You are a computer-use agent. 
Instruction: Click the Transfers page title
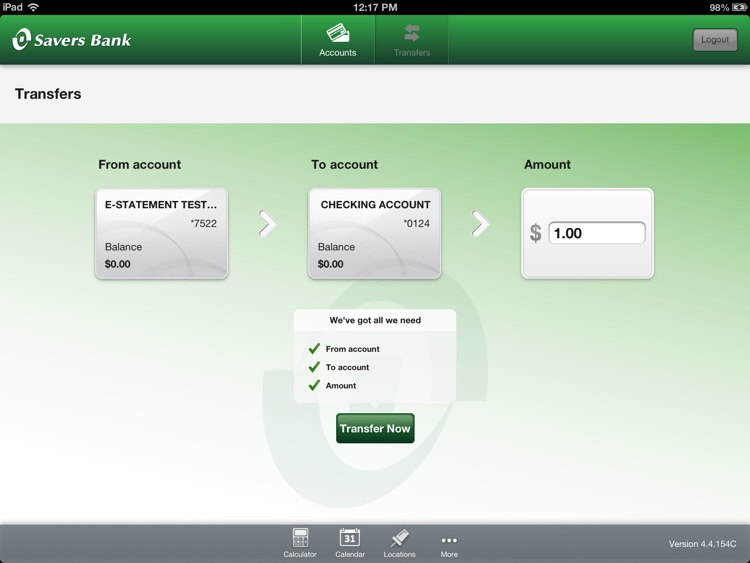[48, 94]
